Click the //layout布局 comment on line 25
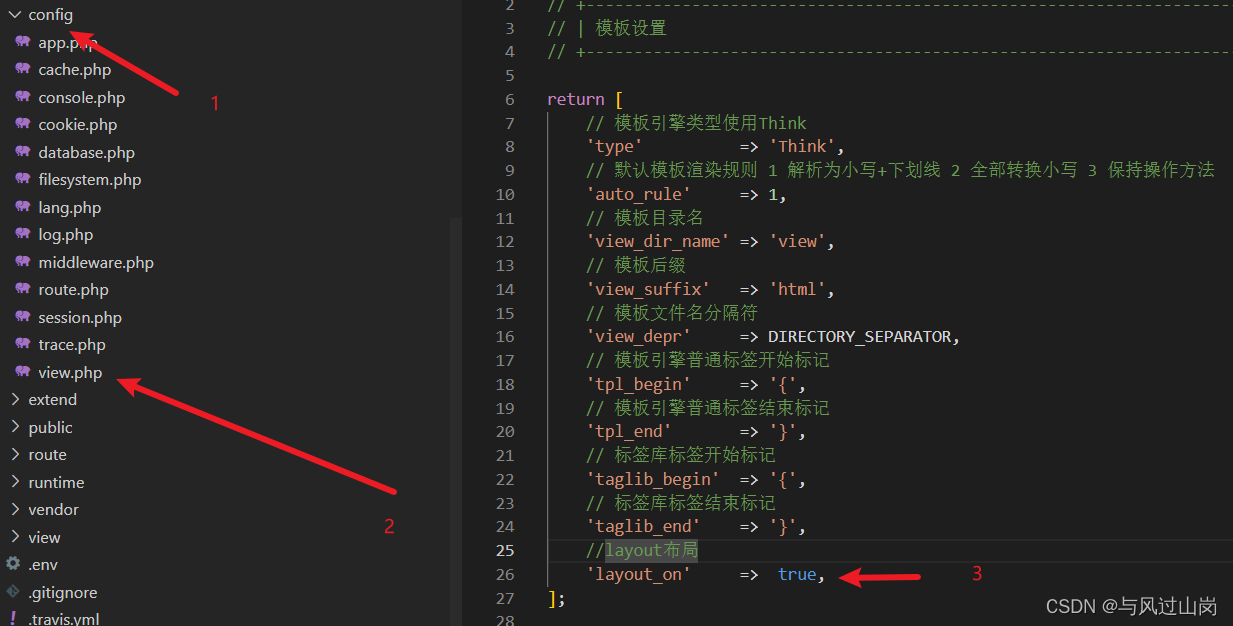This screenshot has height=626, width=1233. tap(643, 550)
